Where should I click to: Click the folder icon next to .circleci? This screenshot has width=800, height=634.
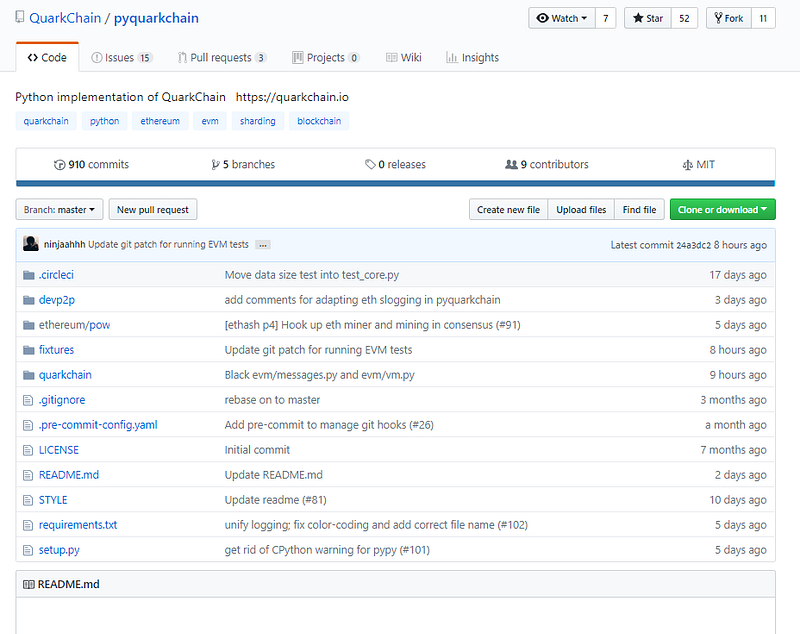pyautogui.click(x=28, y=275)
